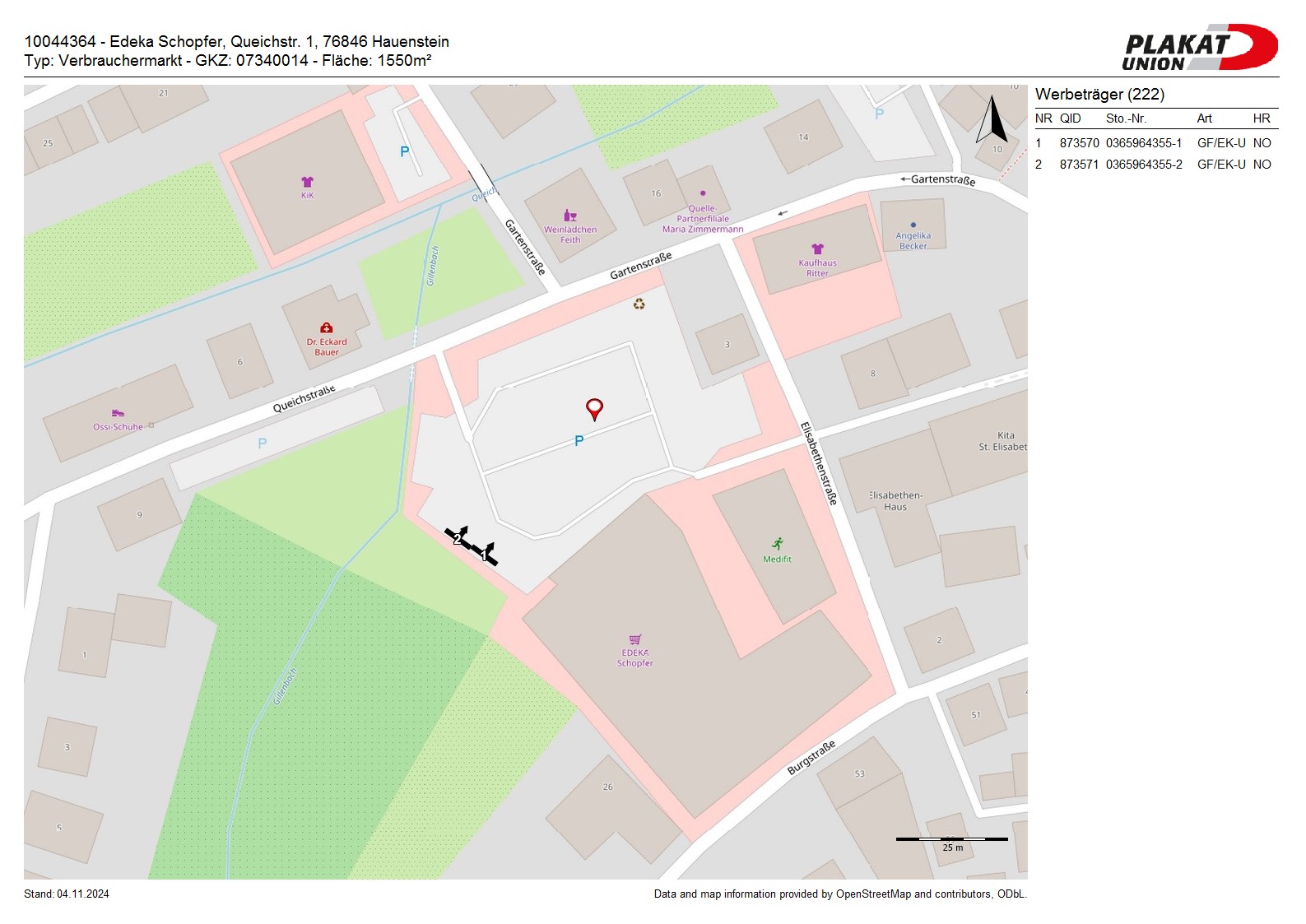Image resolution: width=1306 pixels, height=924 pixels.
Task: Click the north arrow compass icon
Action: coord(992,120)
